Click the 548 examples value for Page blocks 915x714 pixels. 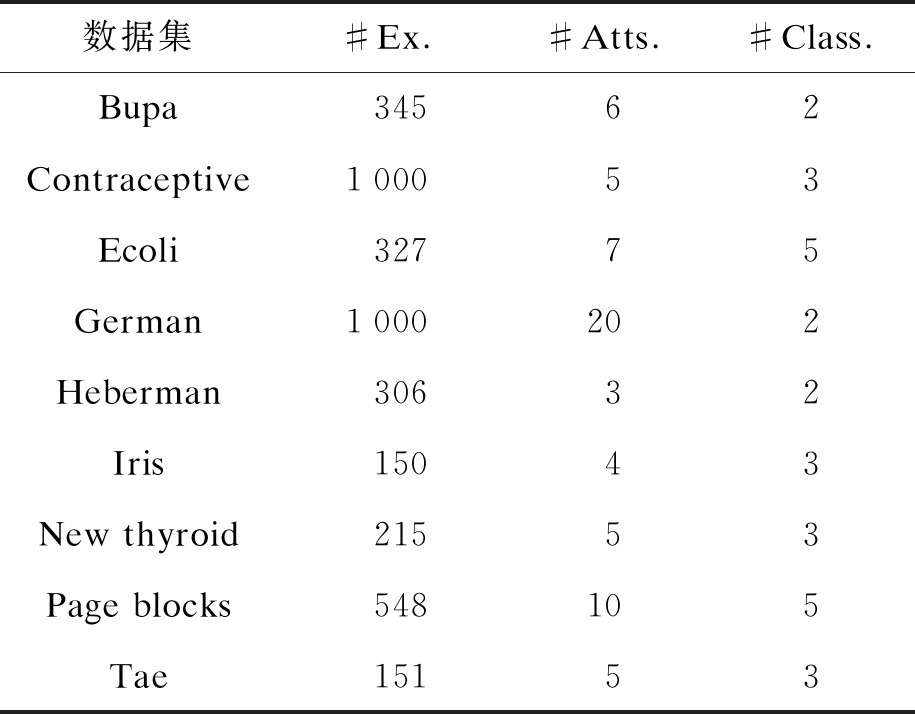click(400, 606)
